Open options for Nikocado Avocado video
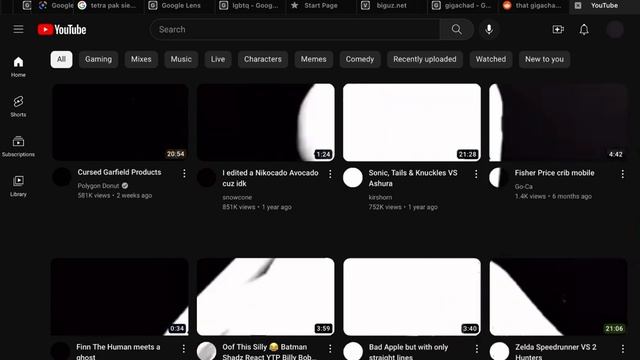This screenshot has width=640, height=360. pos(330,174)
